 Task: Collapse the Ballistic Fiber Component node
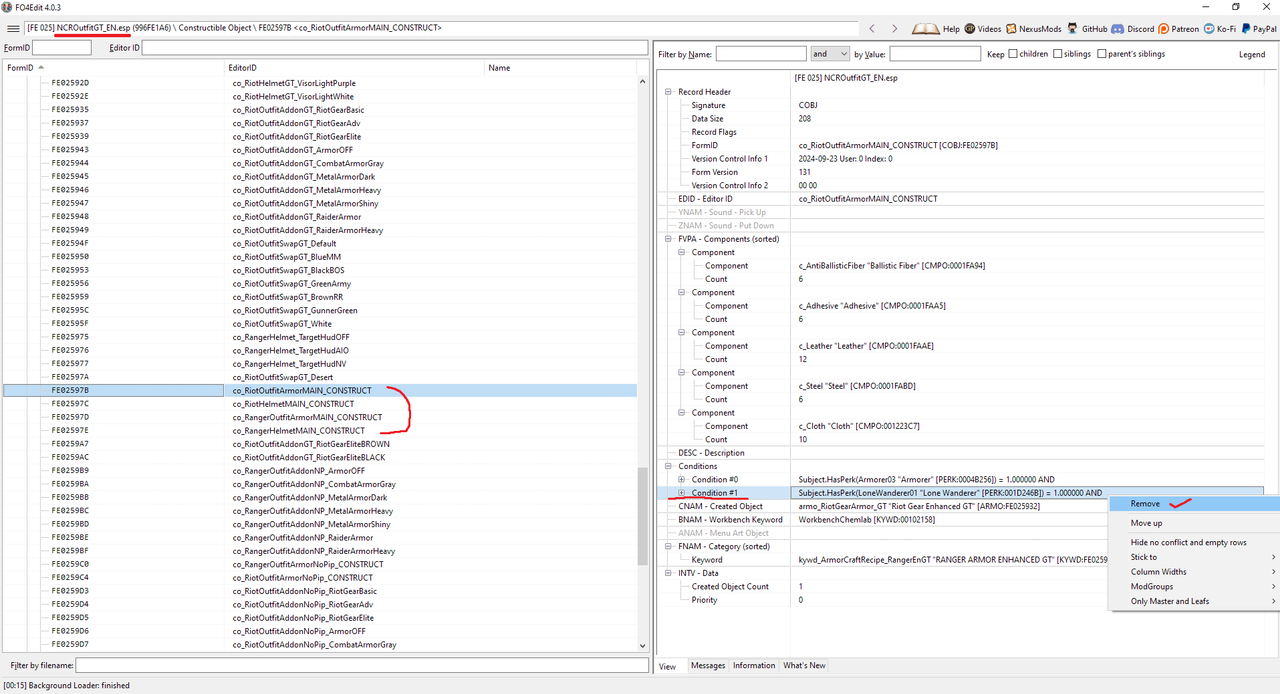(x=682, y=252)
